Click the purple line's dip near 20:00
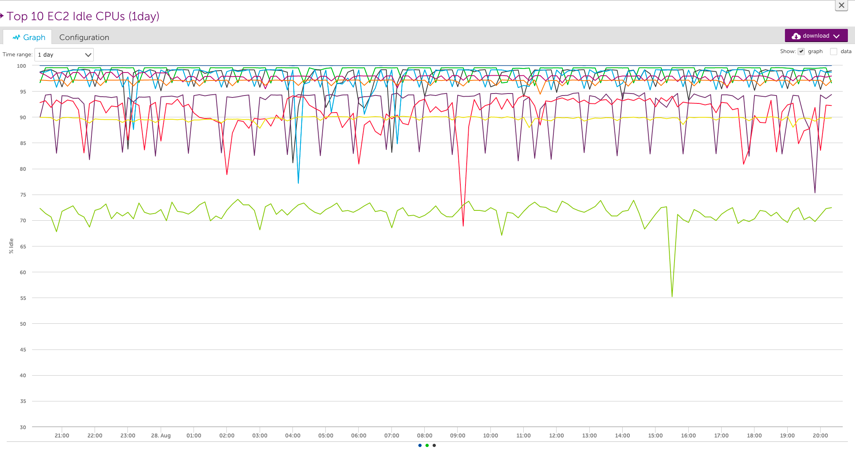Image resolution: width=855 pixels, height=466 pixels. click(815, 192)
